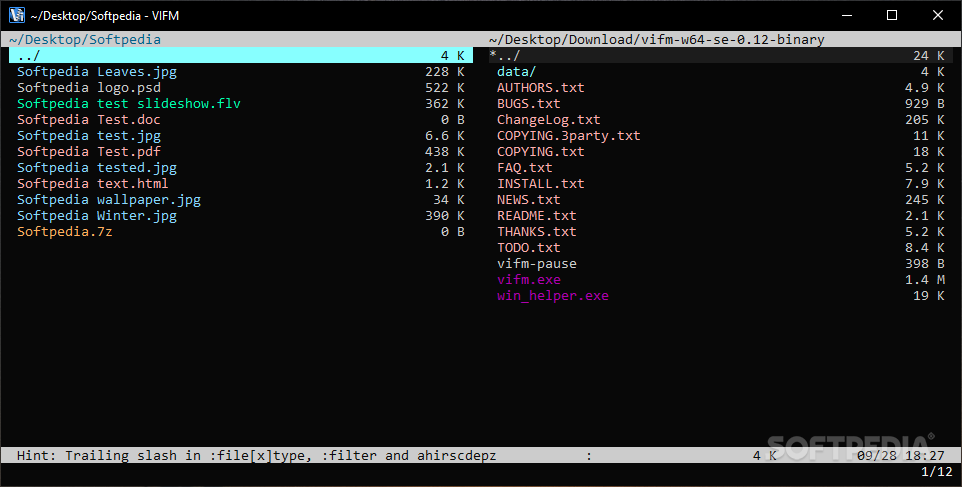Click 522 K size of logo.psd
This screenshot has width=962, height=487.
coord(445,88)
